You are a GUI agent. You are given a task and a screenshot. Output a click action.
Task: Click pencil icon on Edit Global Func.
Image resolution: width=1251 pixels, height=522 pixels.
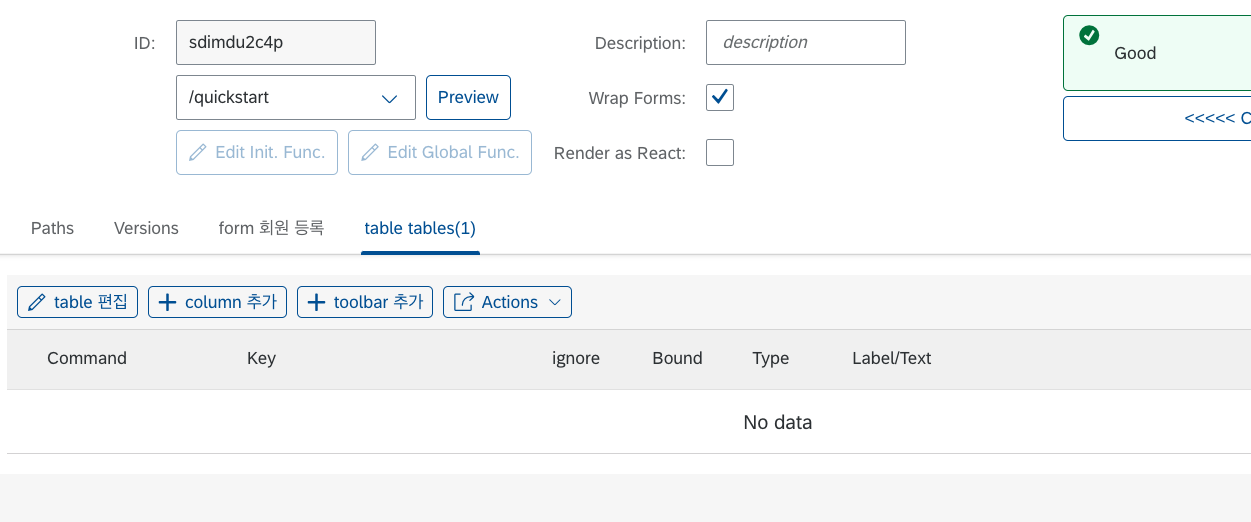[x=370, y=152]
